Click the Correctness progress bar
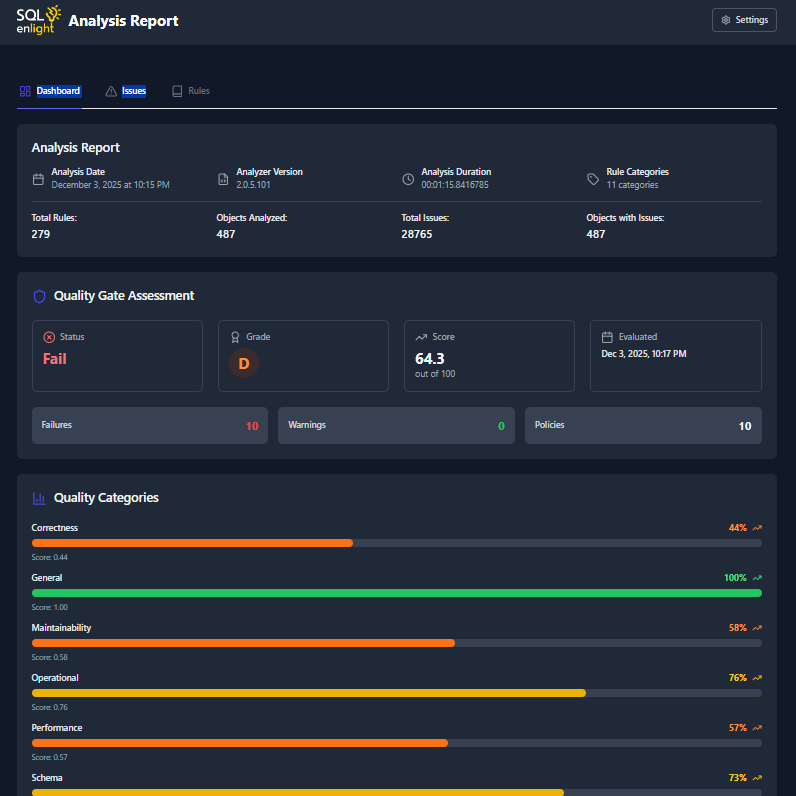The height and width of the screenshot is (796, 796). click(396, 543)
